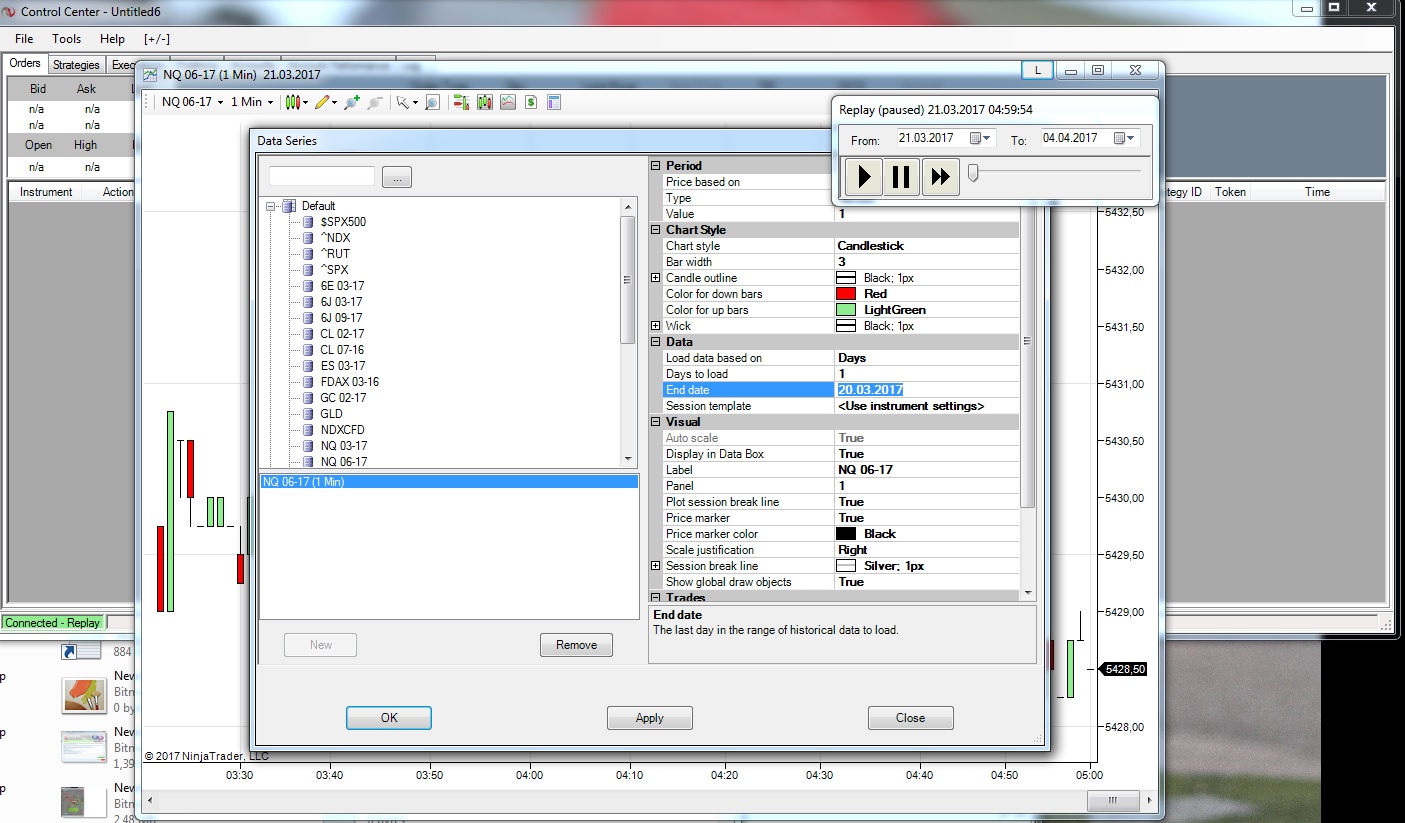This screenshot has height=823, width=1405.
Task: Select FDAX 03-16 in the instrument tree
Action: pos(349,382)
